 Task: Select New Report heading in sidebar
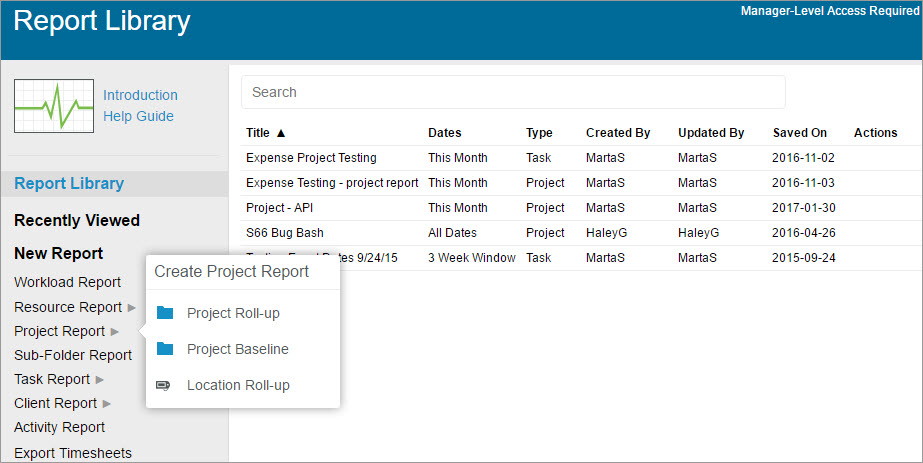[x=58, y=253]
